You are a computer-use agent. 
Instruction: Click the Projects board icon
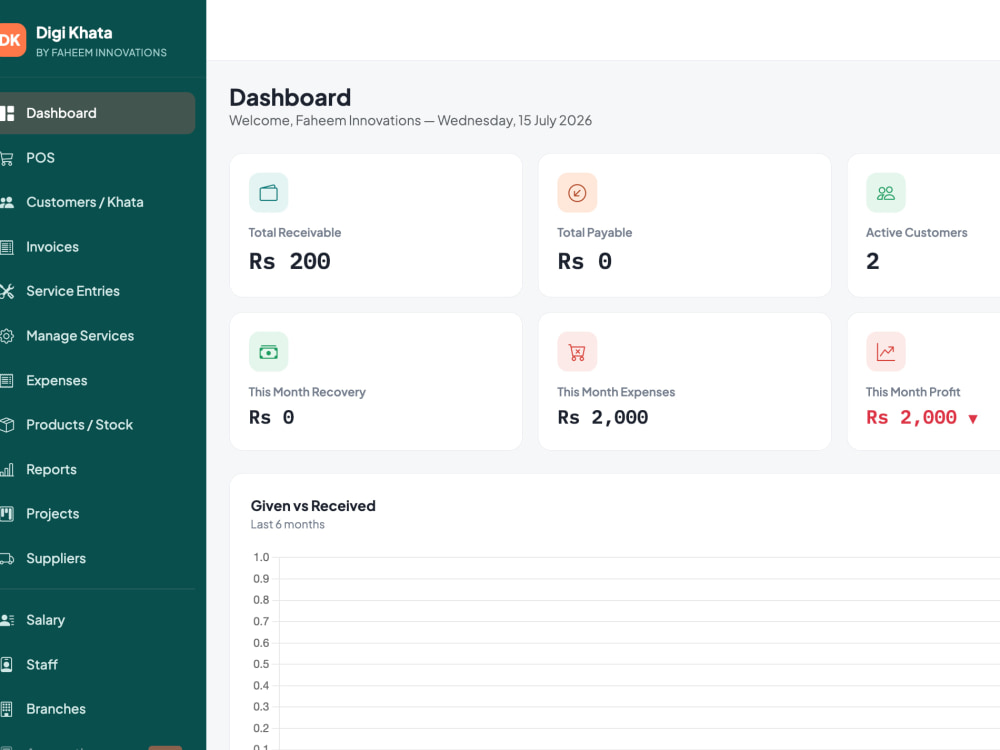coord(7,514)
